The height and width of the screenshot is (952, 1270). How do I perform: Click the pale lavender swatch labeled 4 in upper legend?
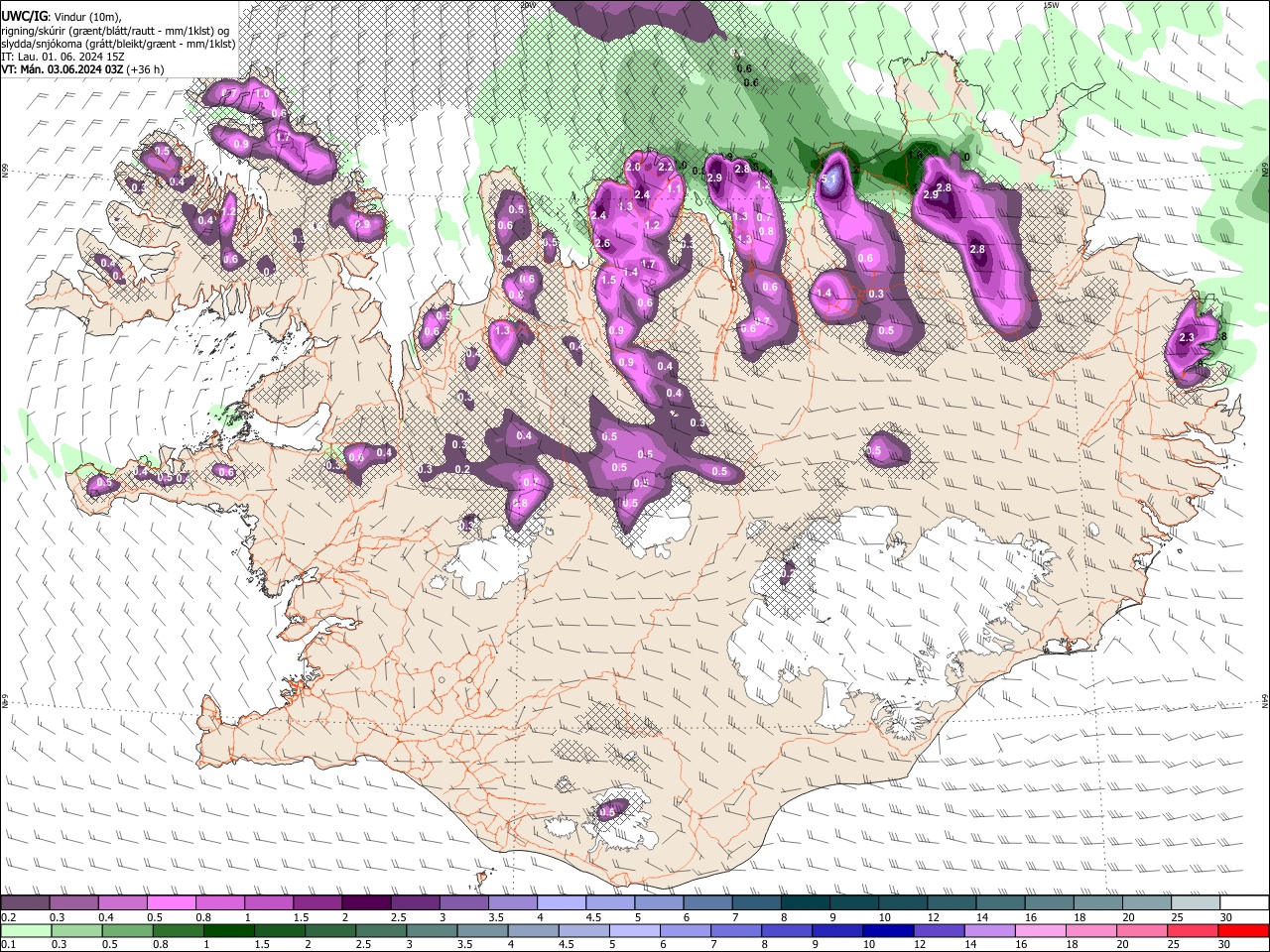[560, 903]
